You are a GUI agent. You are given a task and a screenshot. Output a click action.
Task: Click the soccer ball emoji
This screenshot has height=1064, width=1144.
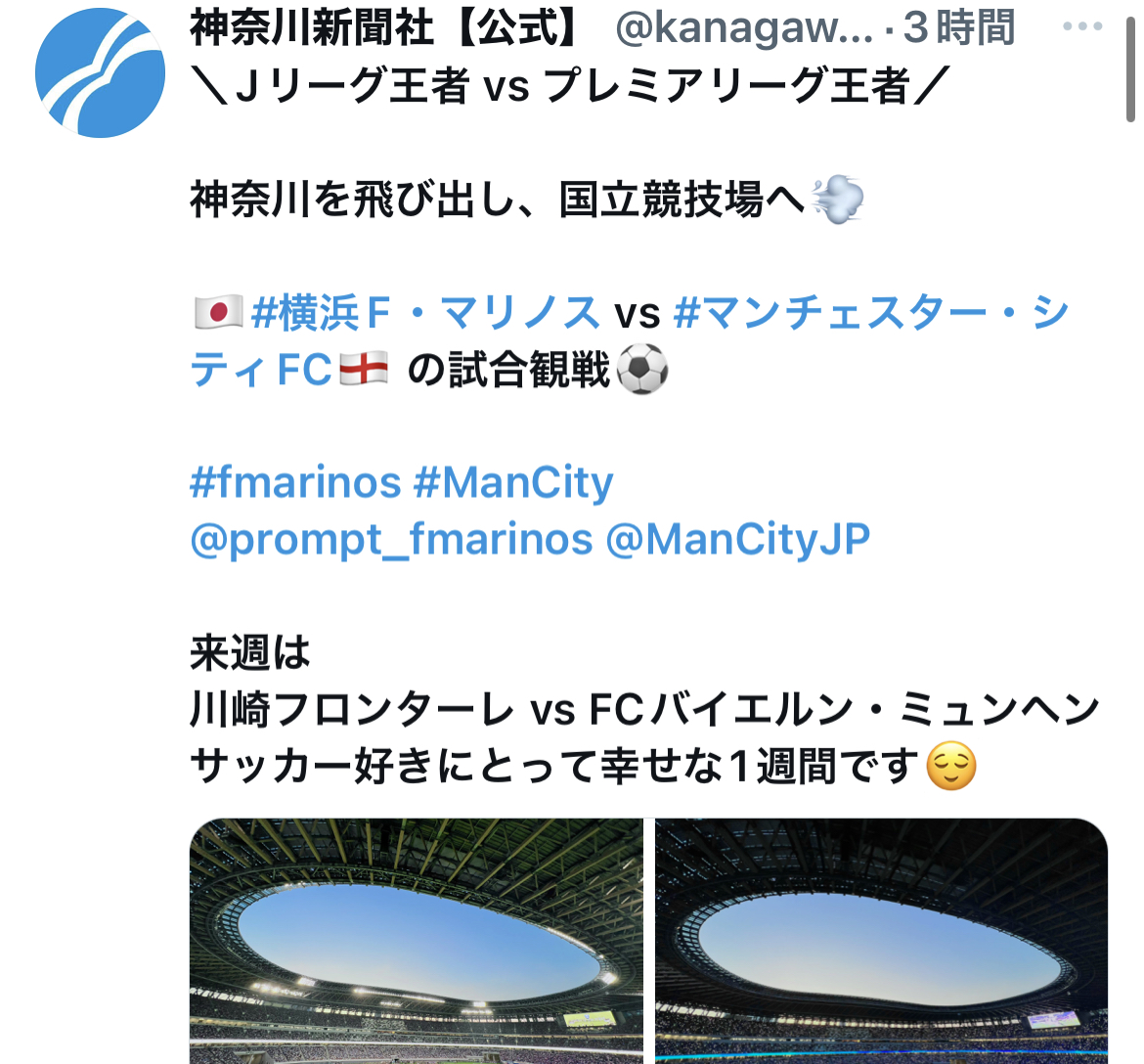(x=642, y=369)
